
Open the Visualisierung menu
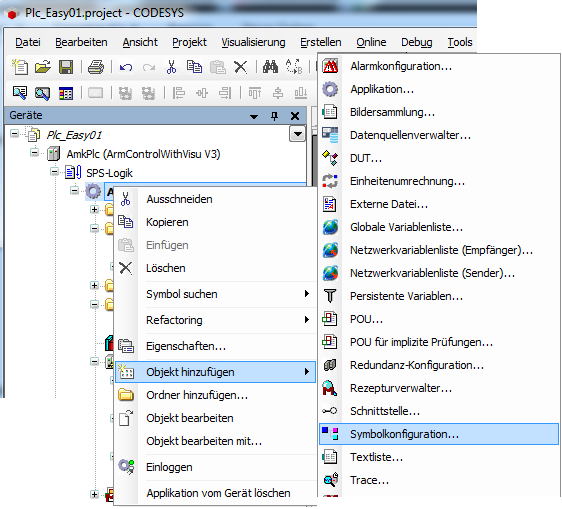(253, 42)
